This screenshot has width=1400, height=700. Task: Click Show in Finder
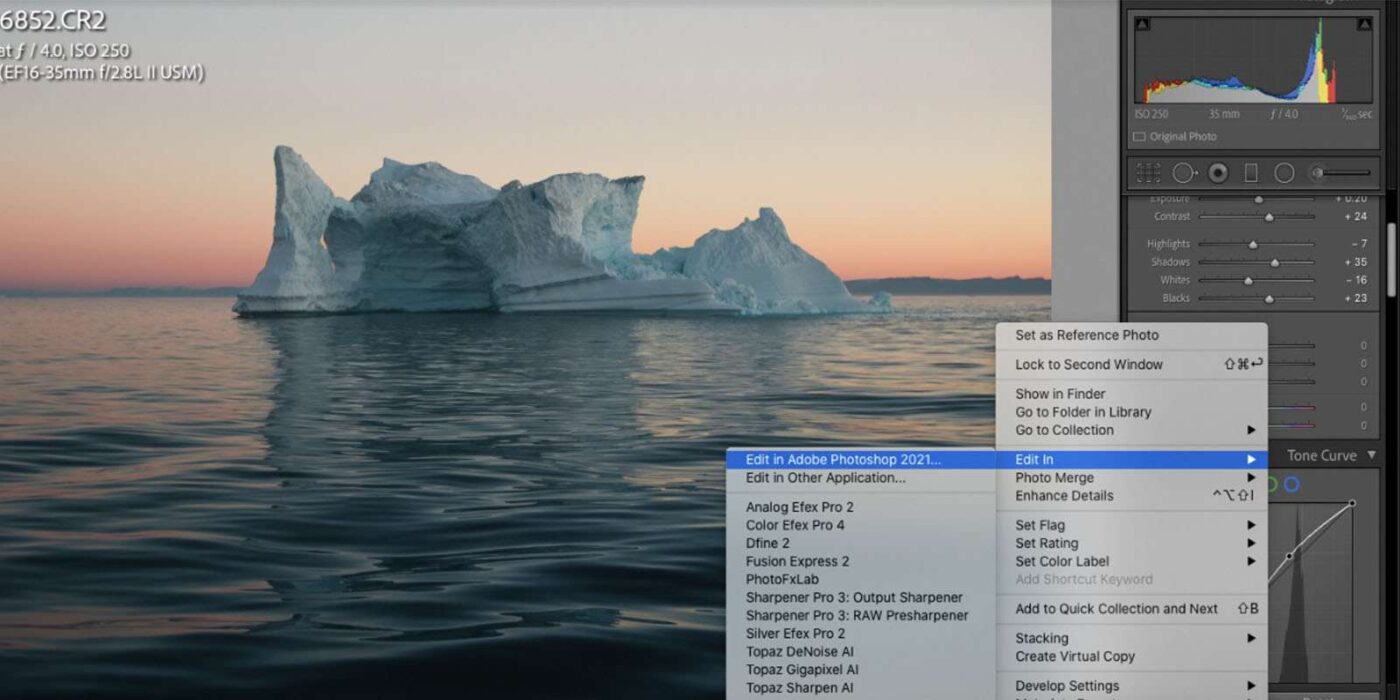tap(1060, 394)
